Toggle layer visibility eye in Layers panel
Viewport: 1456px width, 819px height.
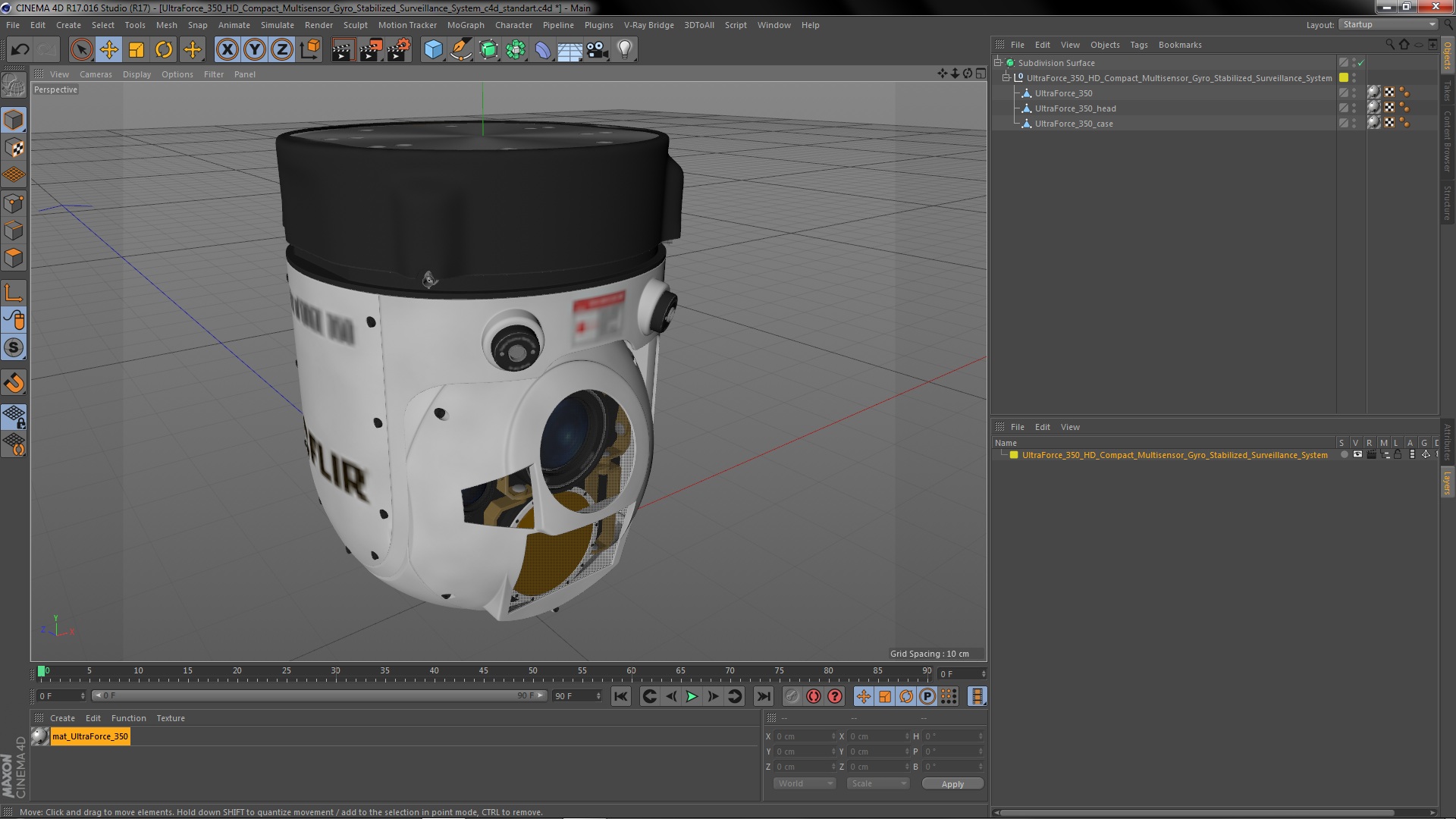point(1357,455)
